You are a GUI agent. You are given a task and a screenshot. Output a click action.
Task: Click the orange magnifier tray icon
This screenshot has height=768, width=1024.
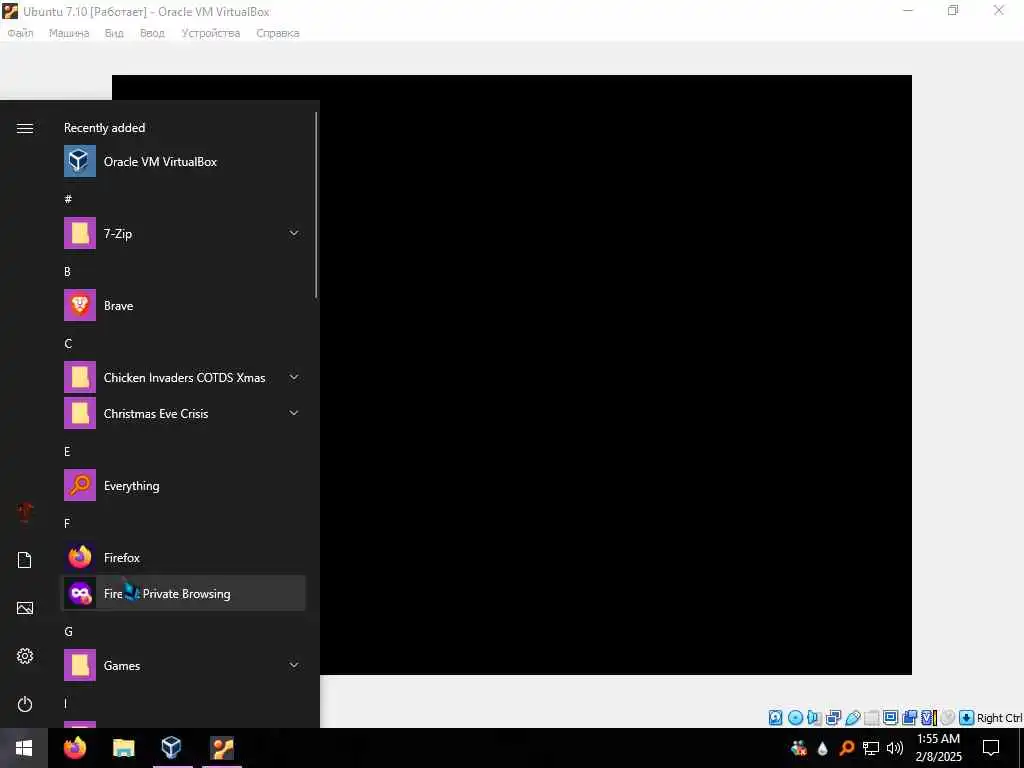pyautogui.click(x=846, y=748)
